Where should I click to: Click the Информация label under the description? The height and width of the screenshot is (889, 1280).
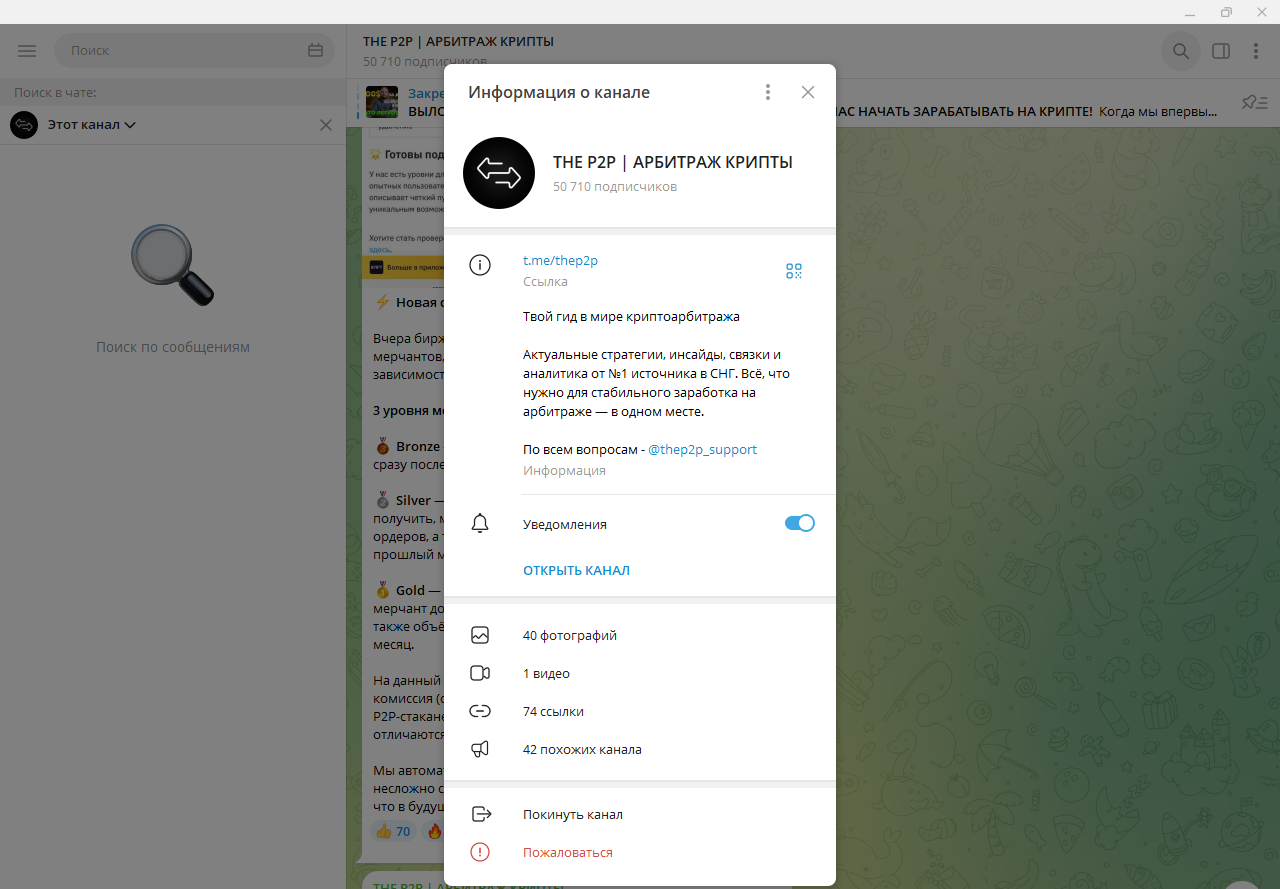point(564,470)
